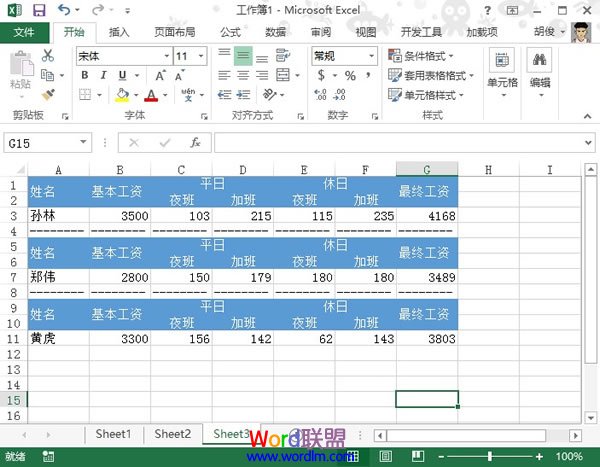Open the File tab

pos(24,32)
